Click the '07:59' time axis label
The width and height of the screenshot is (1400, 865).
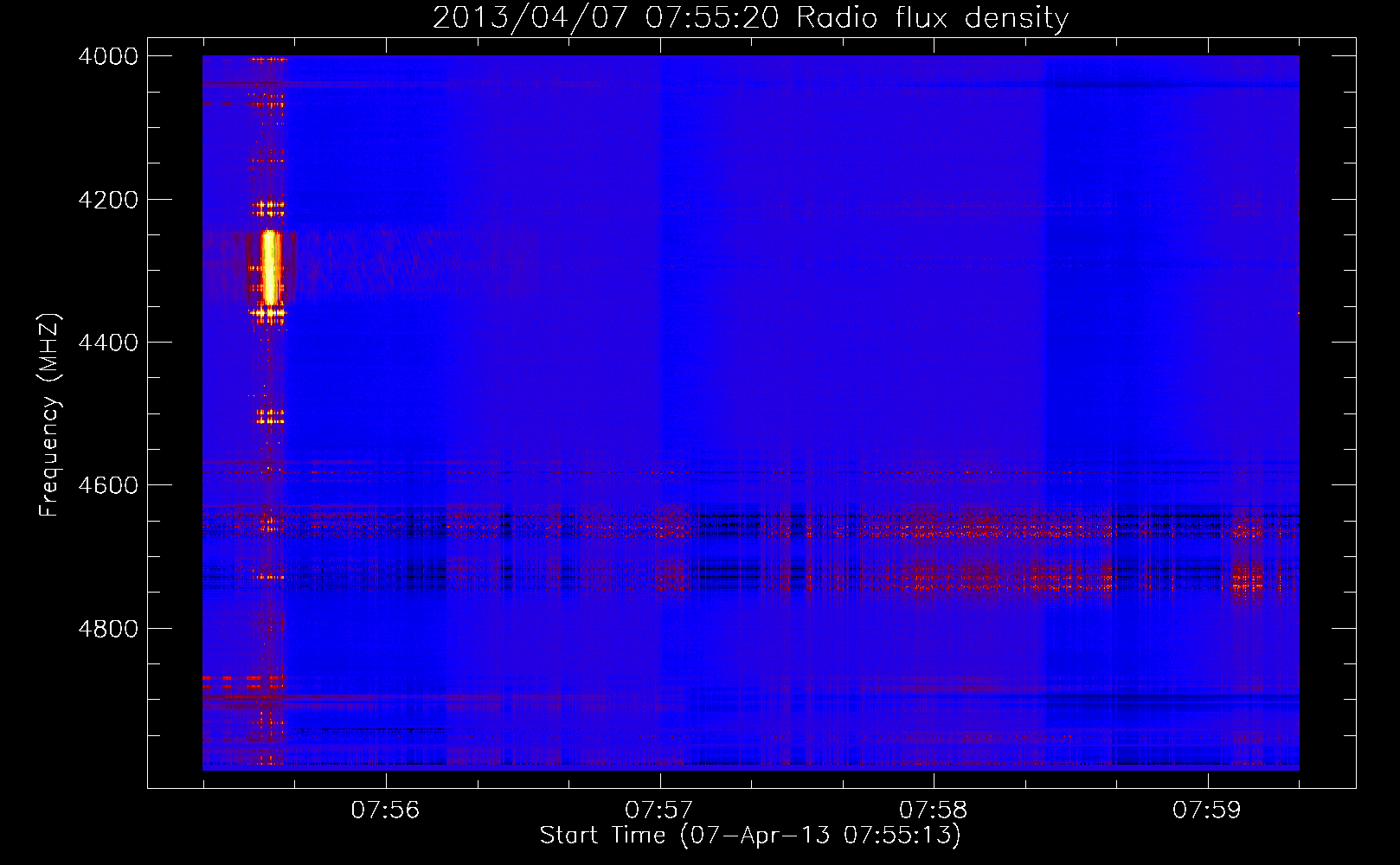point(1207,810)
